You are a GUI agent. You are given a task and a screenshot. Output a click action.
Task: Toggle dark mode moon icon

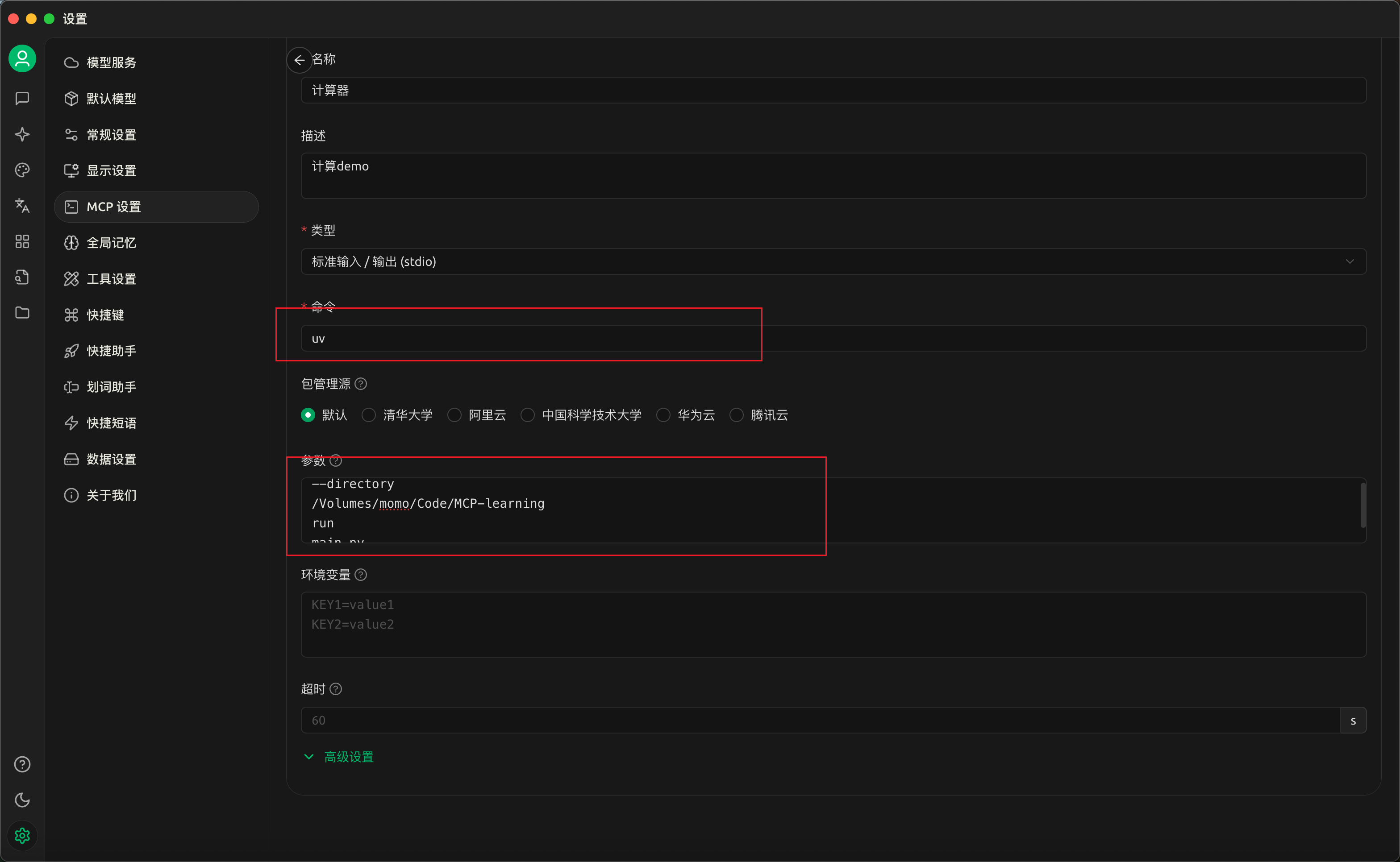(x=22, y=800)
